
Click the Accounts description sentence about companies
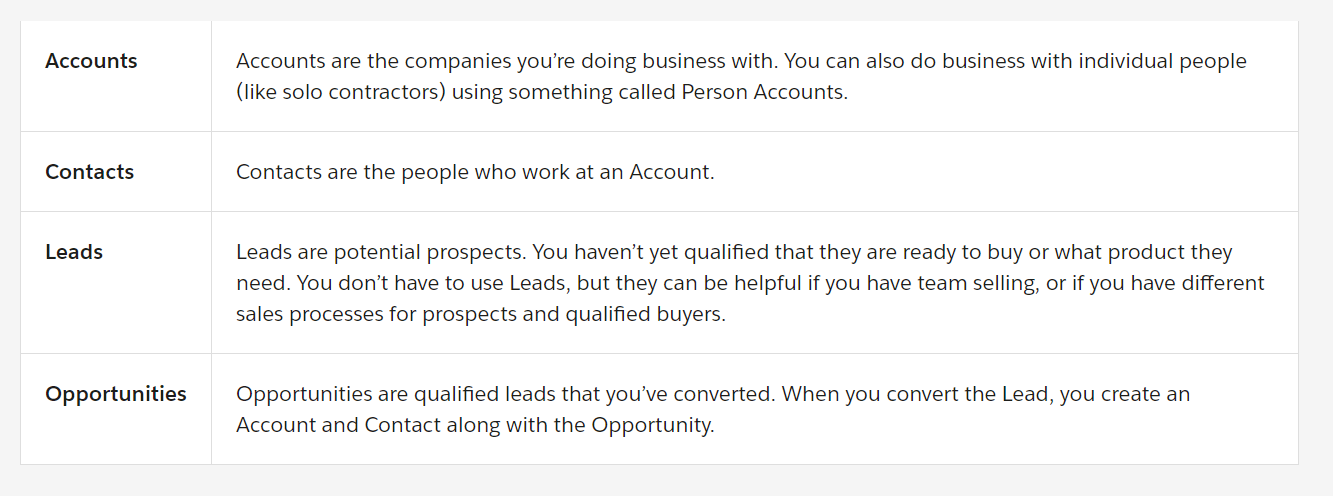pyautogui.click(x=506, y=61)
